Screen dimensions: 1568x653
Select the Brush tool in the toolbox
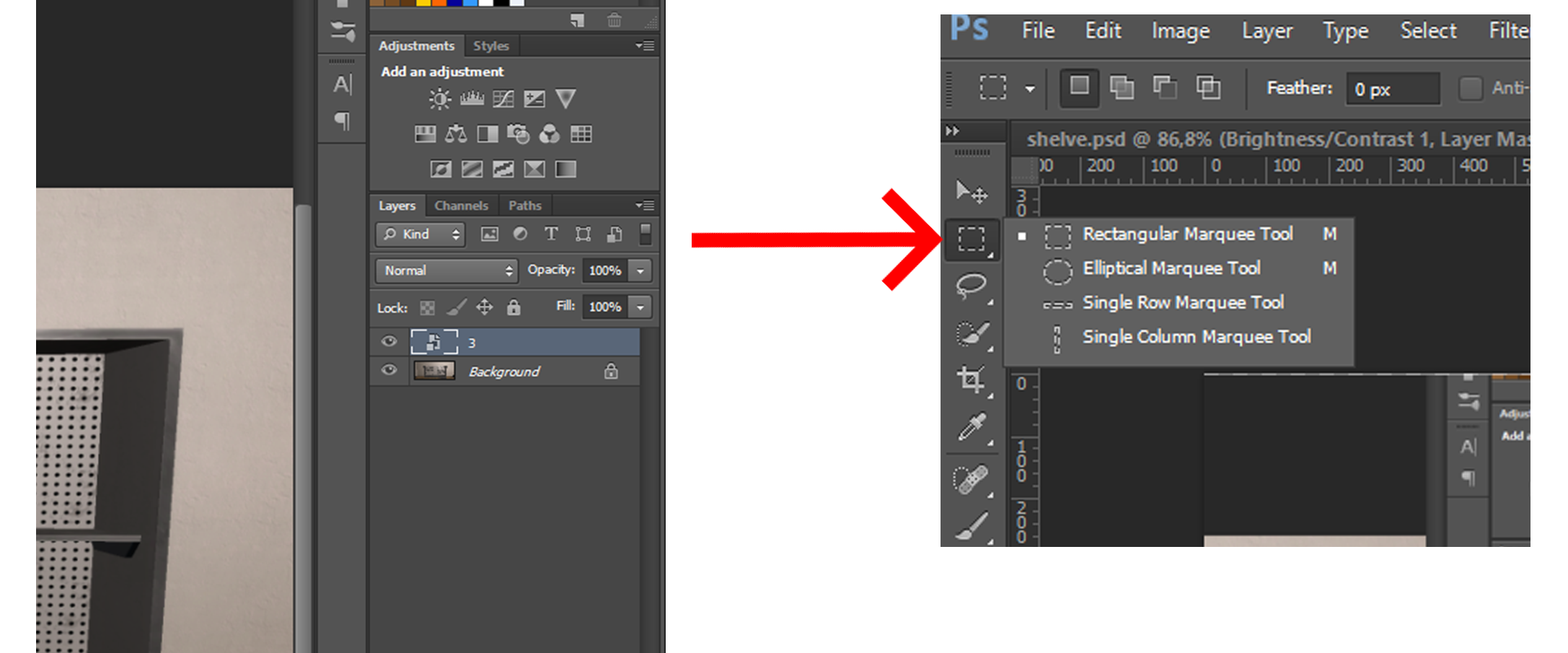click(x=971, y=527)
